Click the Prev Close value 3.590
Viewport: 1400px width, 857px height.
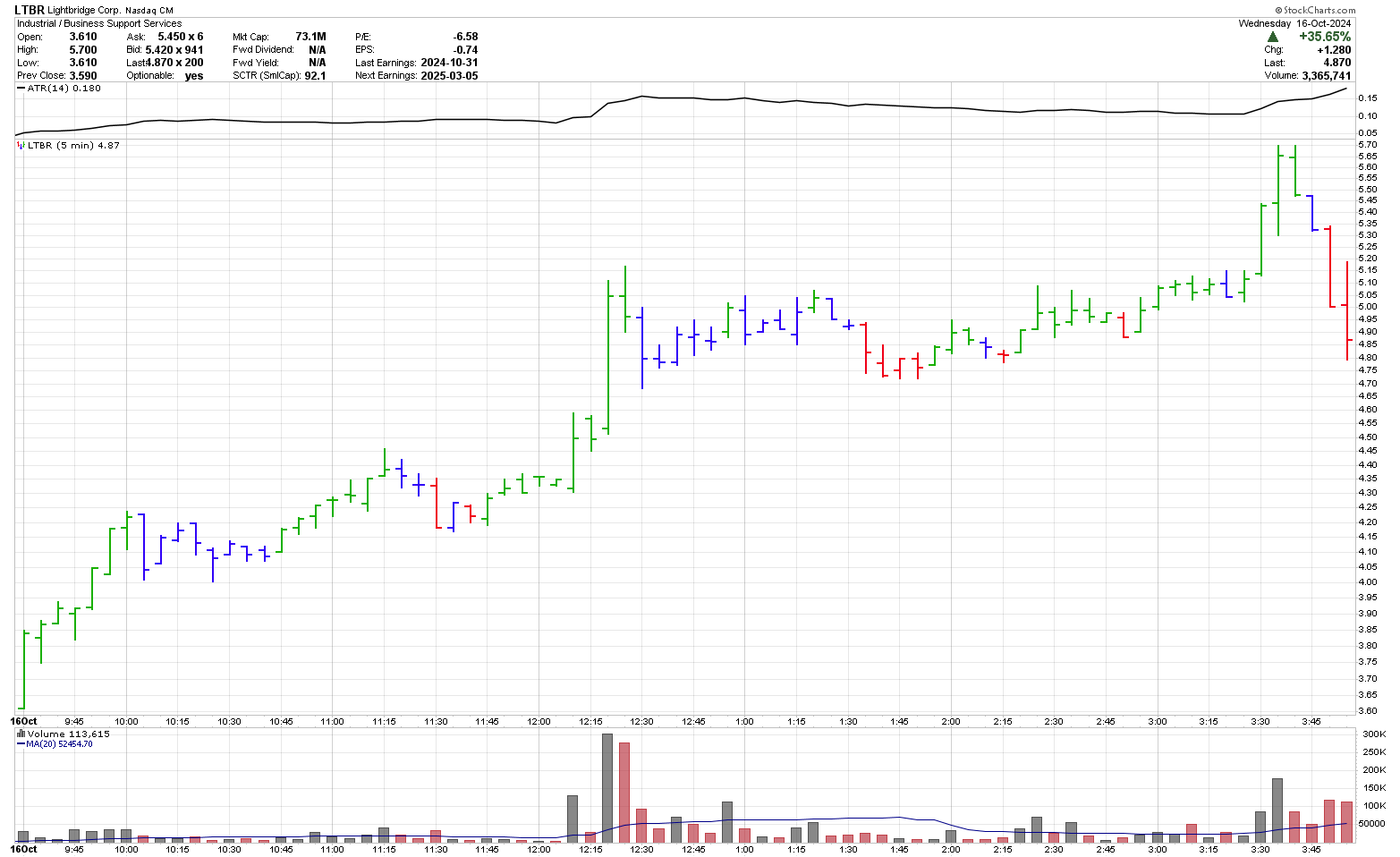click(83, 76)
